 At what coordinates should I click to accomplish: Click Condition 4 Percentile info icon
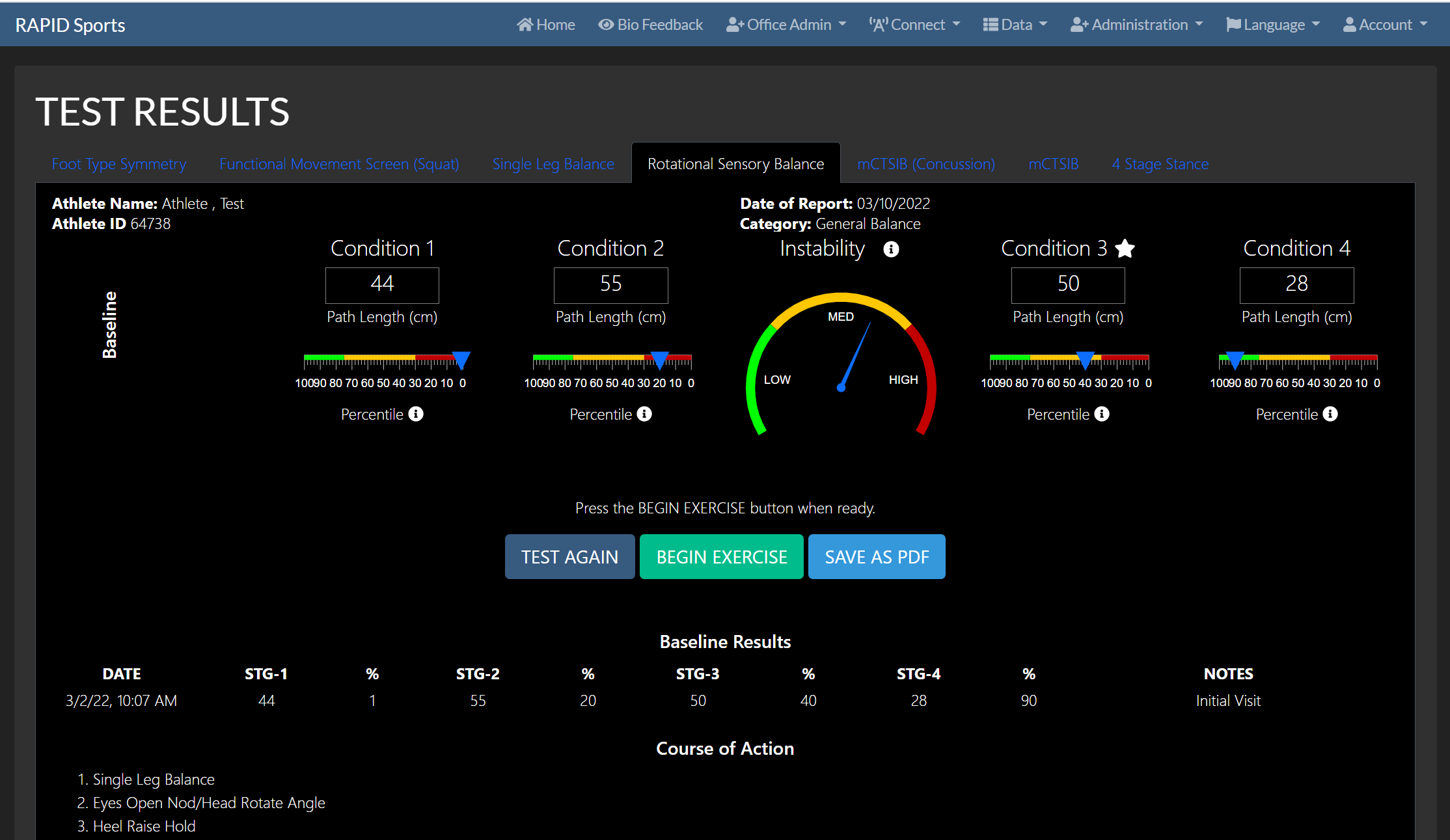(1330, 414)
